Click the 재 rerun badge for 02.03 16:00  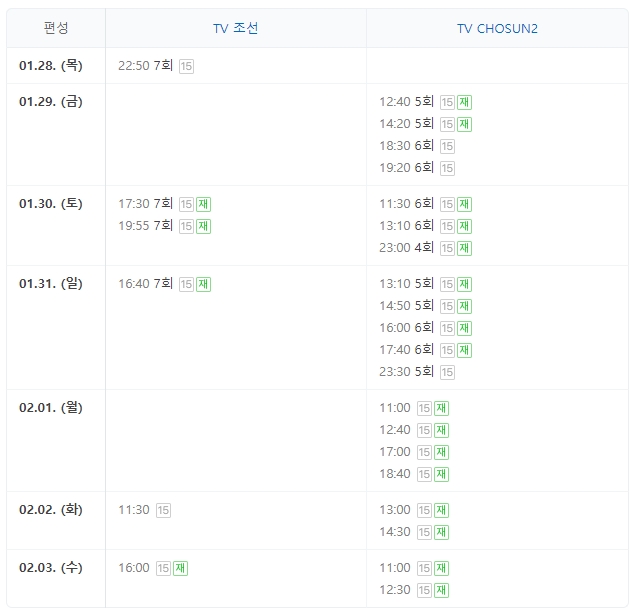point(181,568)
